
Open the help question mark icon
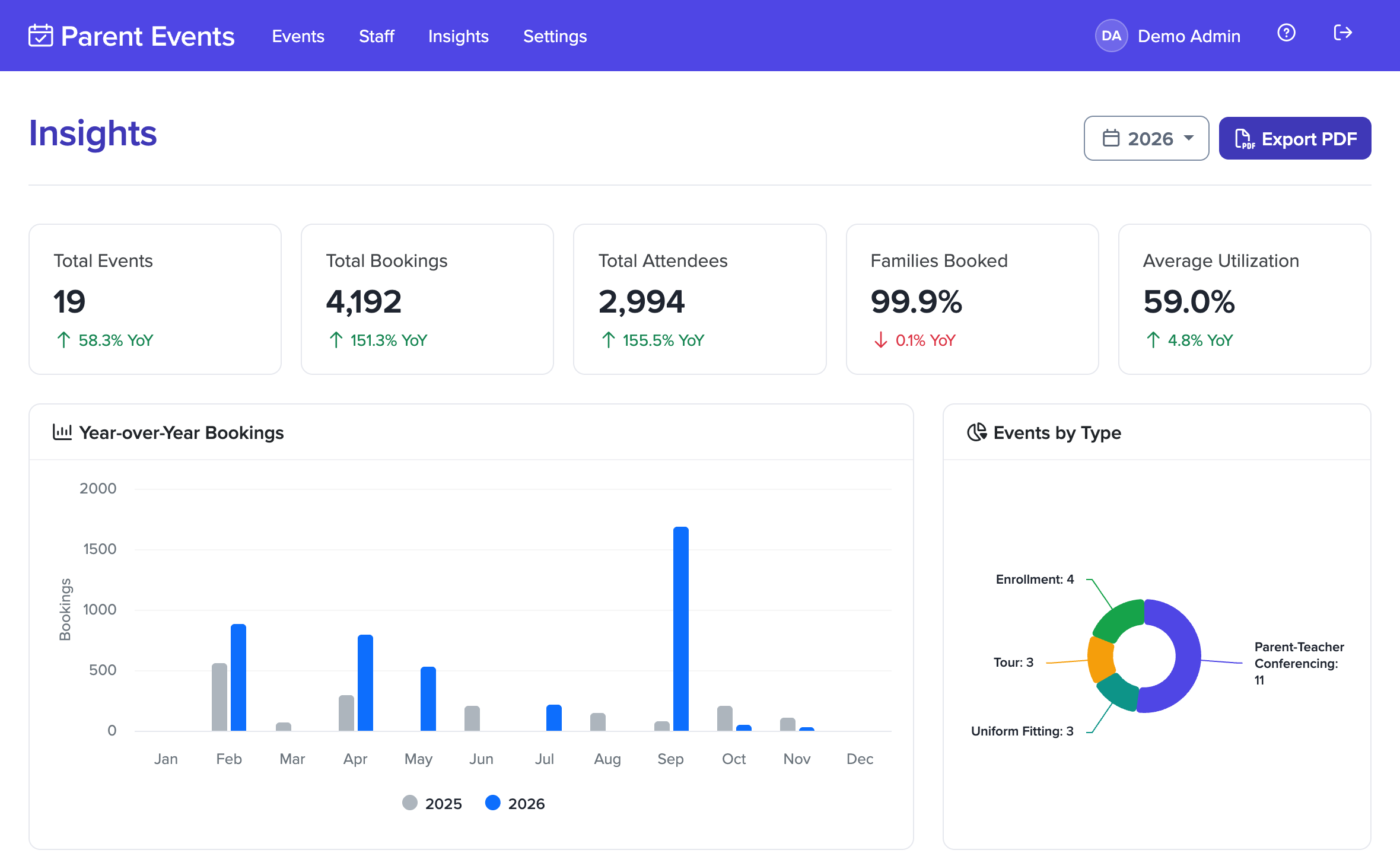[x=1286, y=33]
